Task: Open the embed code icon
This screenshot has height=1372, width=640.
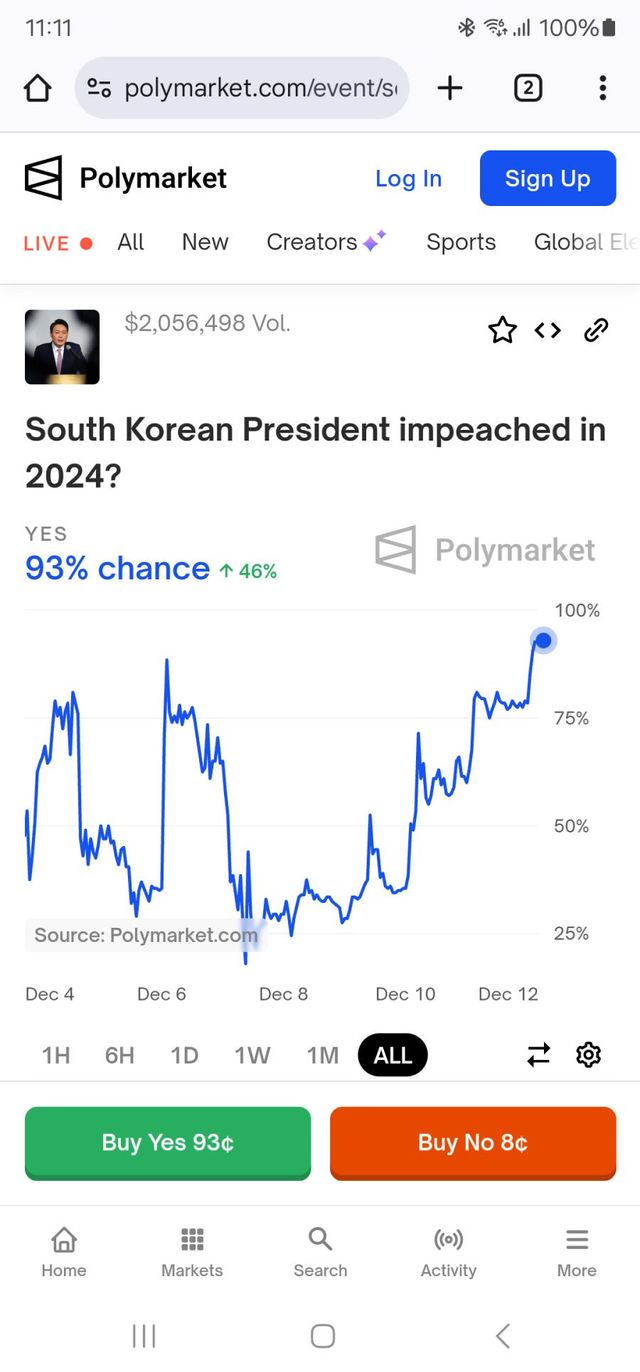Action: [x=548, y=330]
